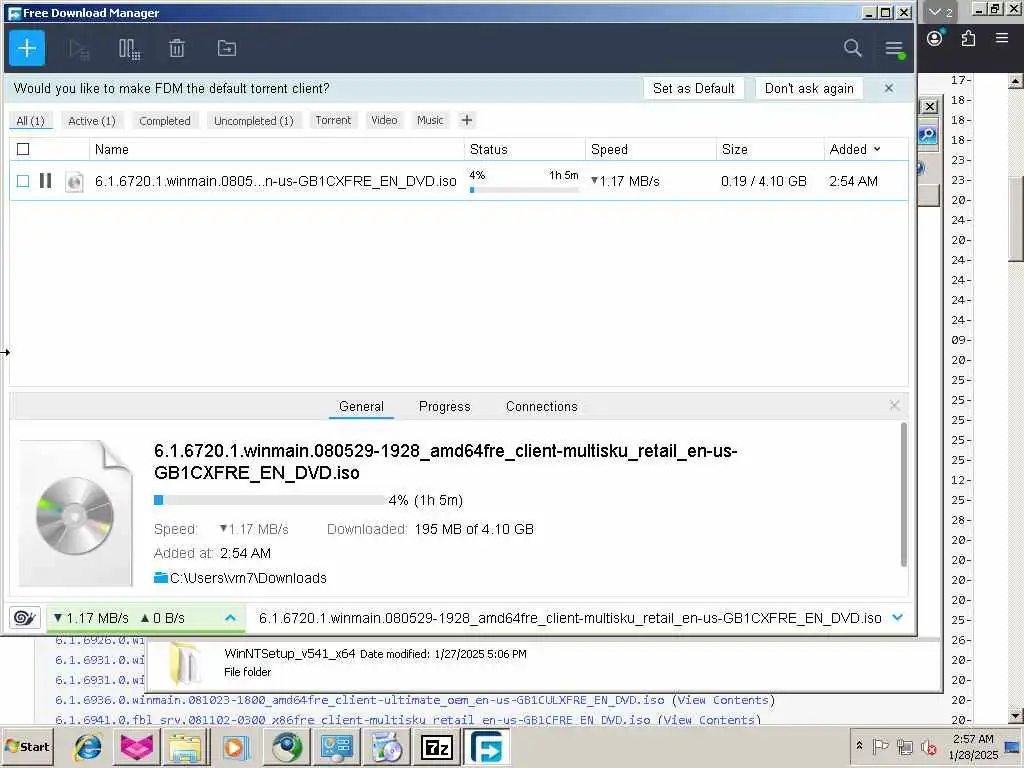Click the Name column header

click(x=276, y=150)
